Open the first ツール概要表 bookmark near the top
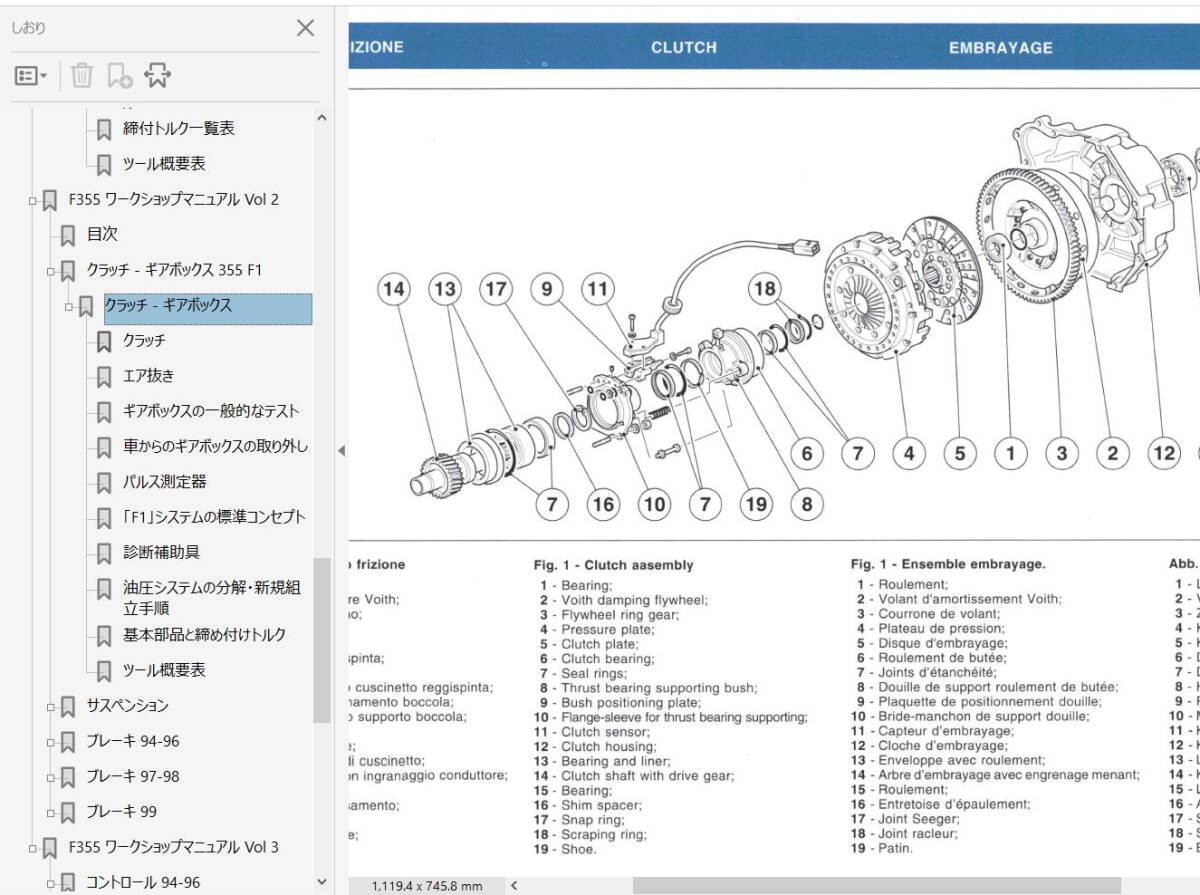1200x895 pixels. pyautogui.click(x=164, y=164)
